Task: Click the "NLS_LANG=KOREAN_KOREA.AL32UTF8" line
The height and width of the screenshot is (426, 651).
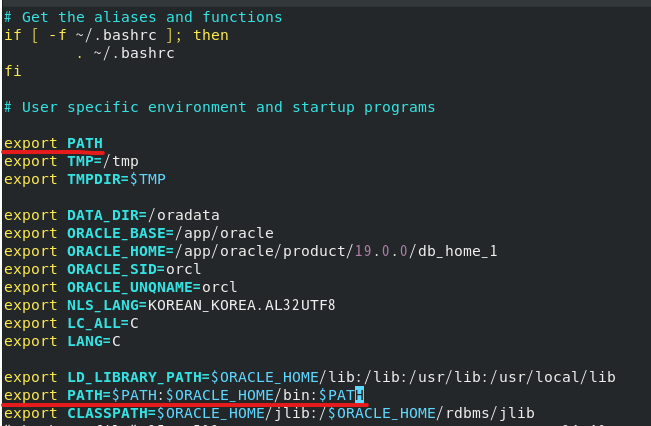Action: click(x=170, y=305)
